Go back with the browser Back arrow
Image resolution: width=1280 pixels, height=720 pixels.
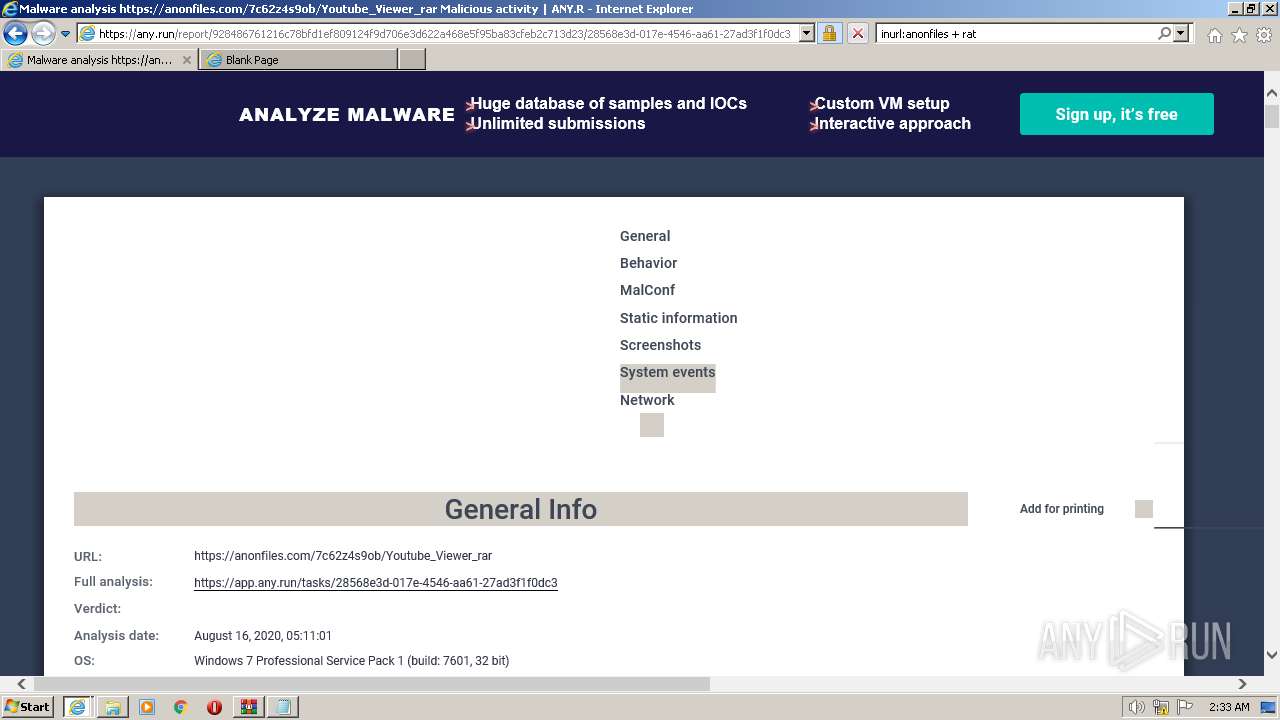pos(15,34)
